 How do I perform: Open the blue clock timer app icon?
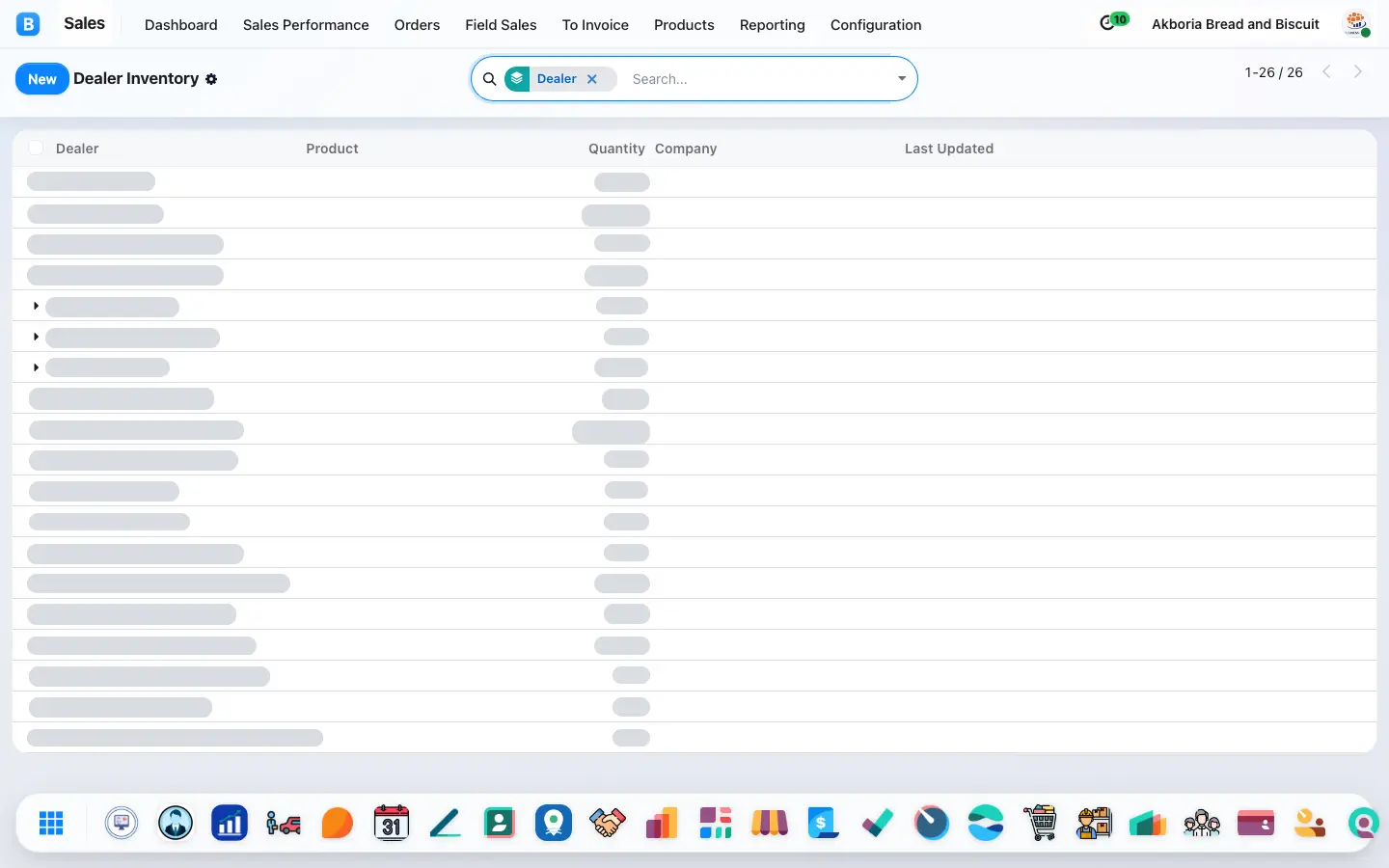(x=932, y=823)
